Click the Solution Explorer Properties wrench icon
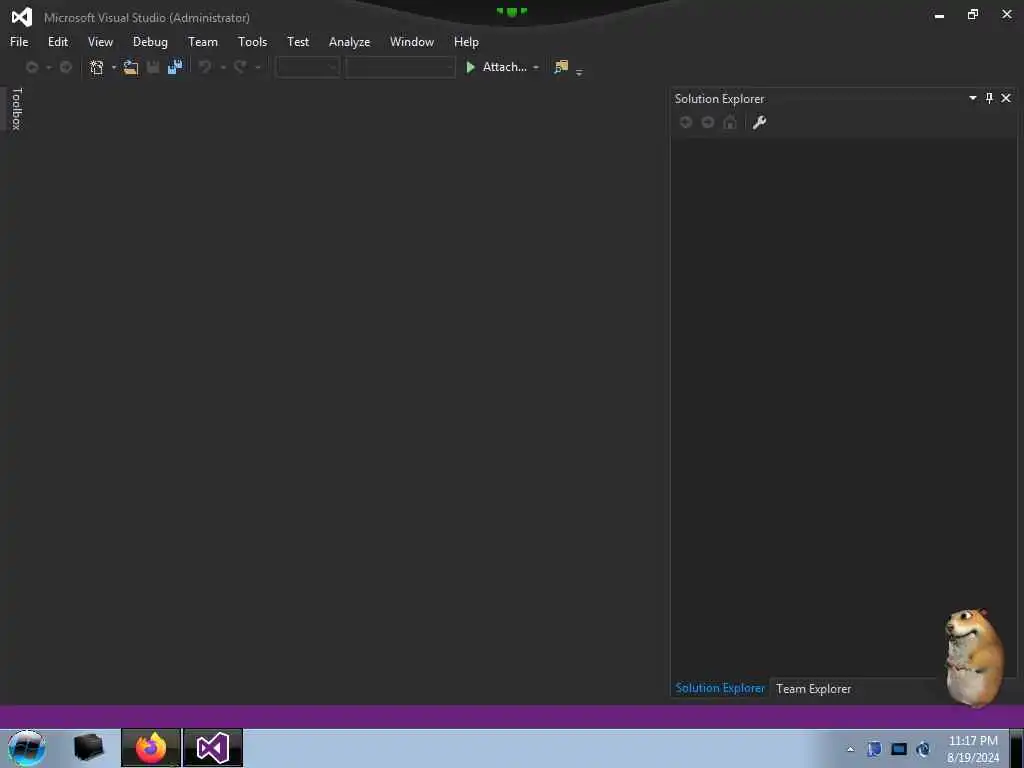Screen dimensions: 1024x768 759,122
